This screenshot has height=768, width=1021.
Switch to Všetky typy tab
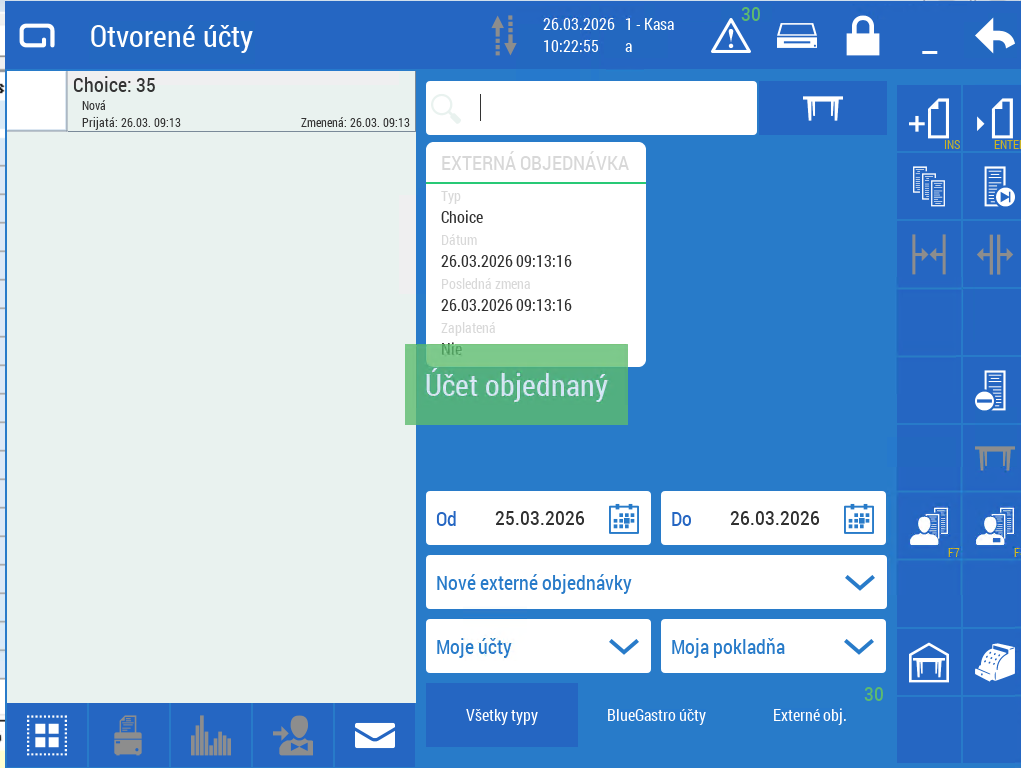coord(502,715)
